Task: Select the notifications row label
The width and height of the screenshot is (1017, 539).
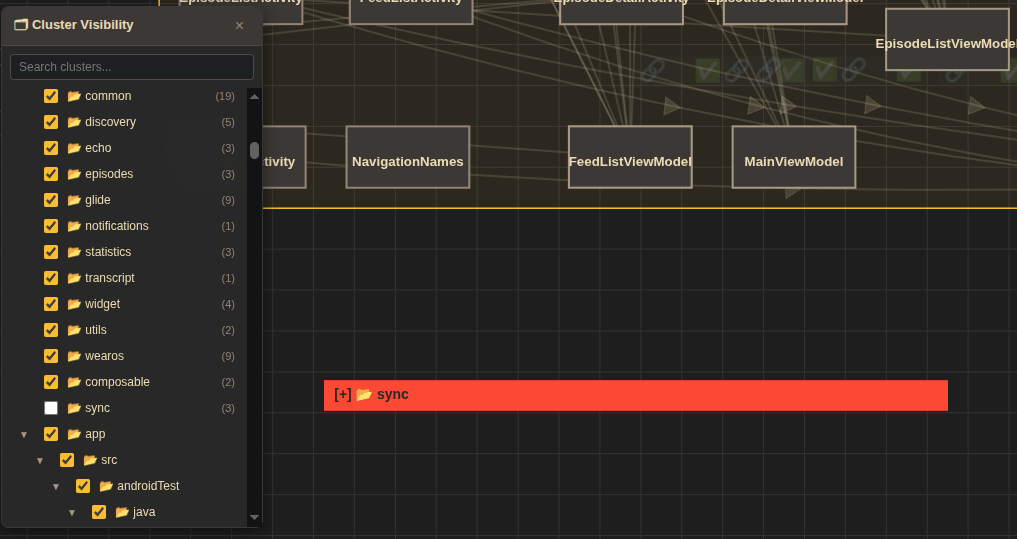Action: click(117, 226)
